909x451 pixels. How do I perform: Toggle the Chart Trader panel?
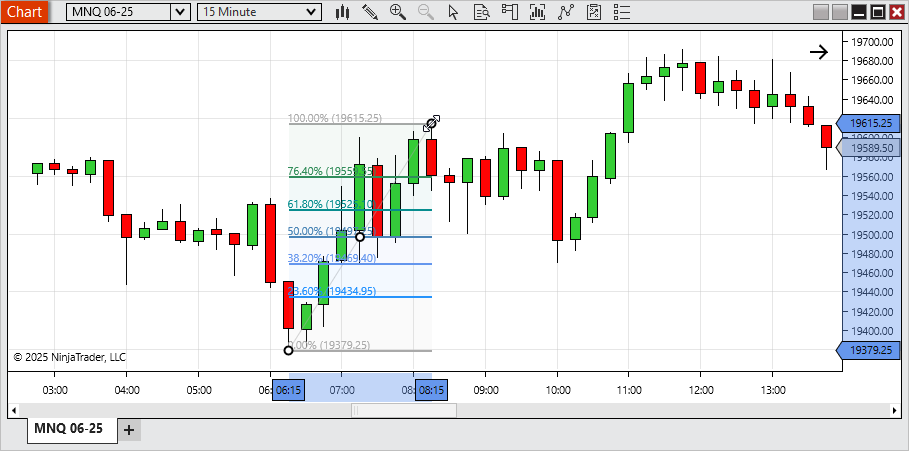pos(510,12)
